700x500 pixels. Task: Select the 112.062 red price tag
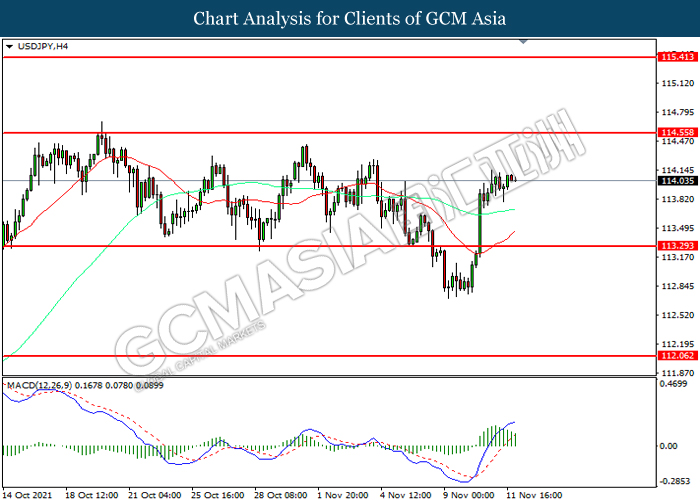point(677,356)
